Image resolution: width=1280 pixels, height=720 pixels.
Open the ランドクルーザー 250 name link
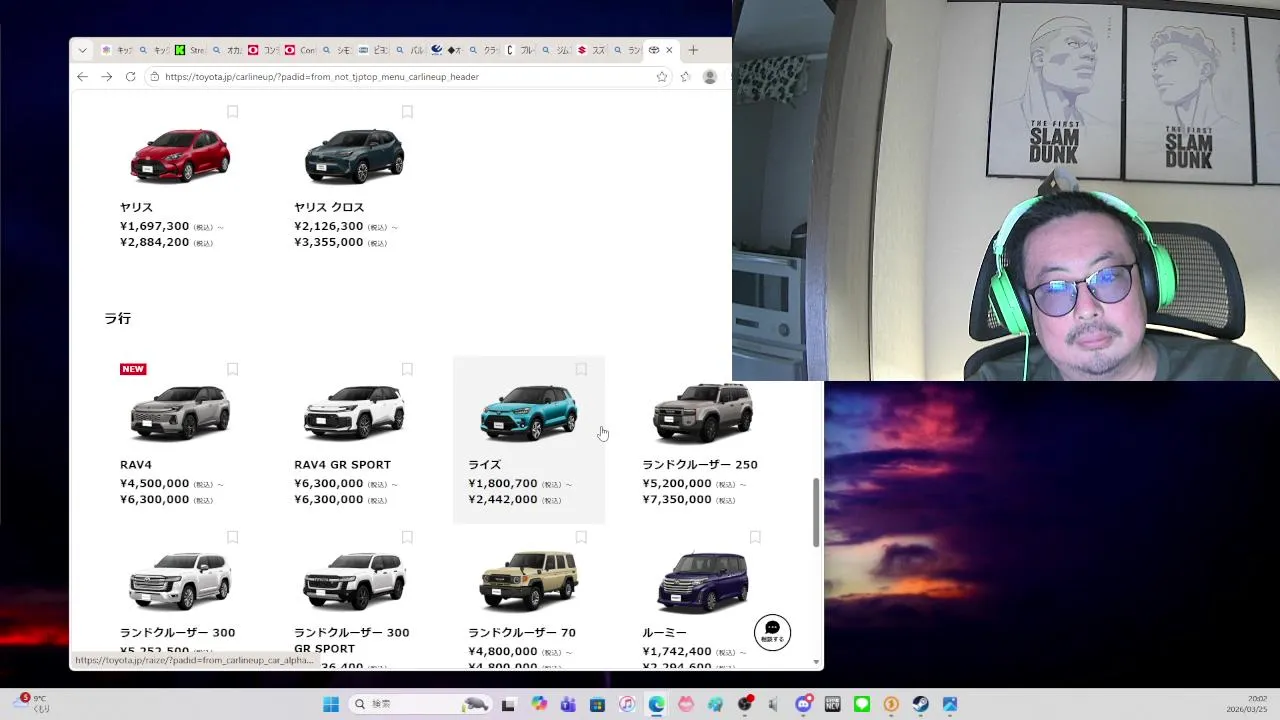pos(700,465)
